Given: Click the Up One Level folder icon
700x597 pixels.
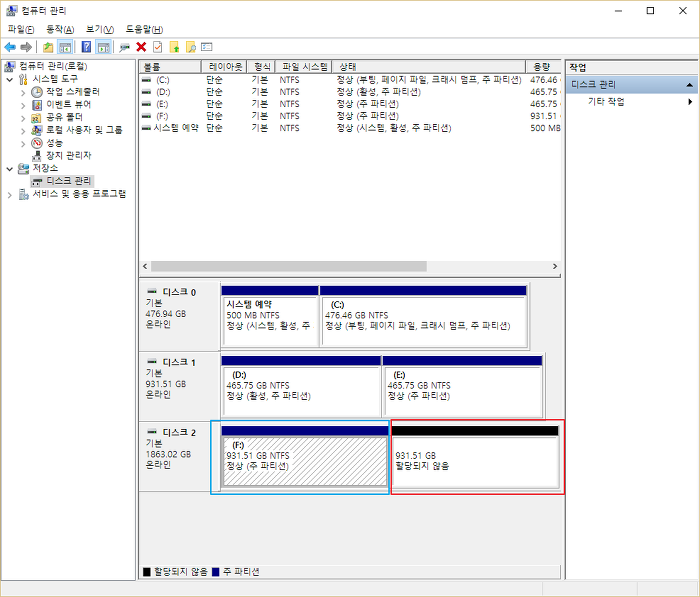Looking at the screenshot, I should click(48, 47).
